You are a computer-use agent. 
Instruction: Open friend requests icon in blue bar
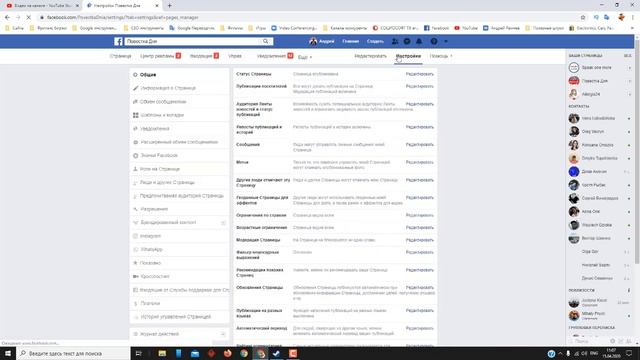point(395,41)
